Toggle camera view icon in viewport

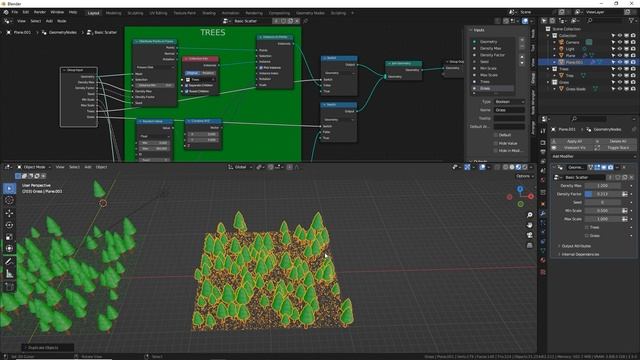(x=530, y=235)
